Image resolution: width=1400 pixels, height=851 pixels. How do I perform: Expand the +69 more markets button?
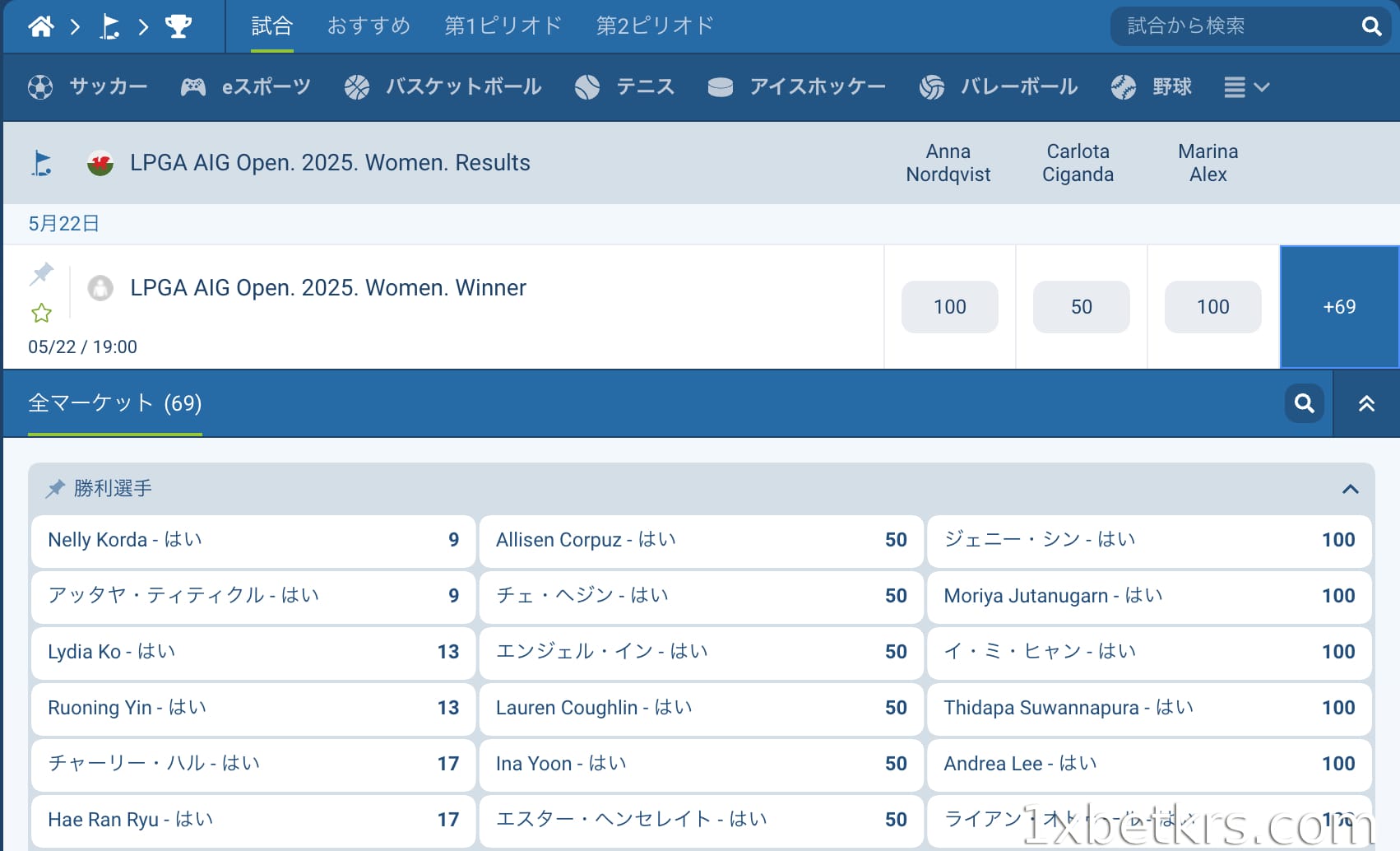[1340, 307]
